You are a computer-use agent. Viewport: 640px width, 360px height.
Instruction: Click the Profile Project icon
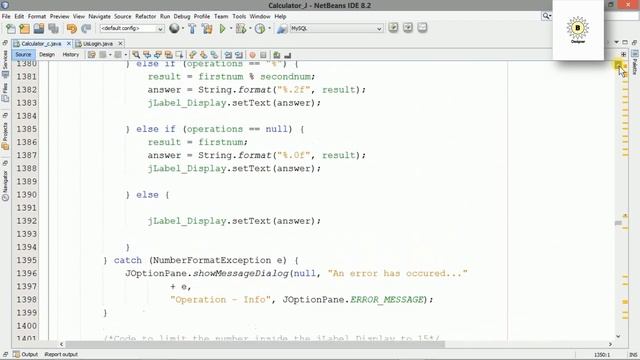260,29
